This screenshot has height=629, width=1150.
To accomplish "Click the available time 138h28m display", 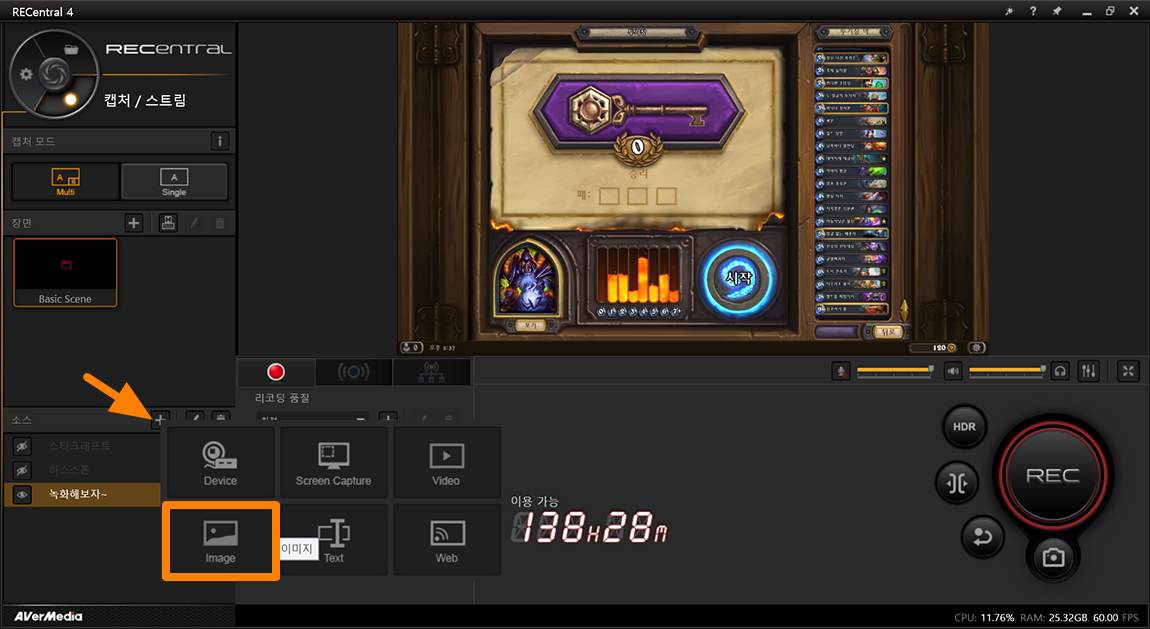I will [x=590, y=528].
